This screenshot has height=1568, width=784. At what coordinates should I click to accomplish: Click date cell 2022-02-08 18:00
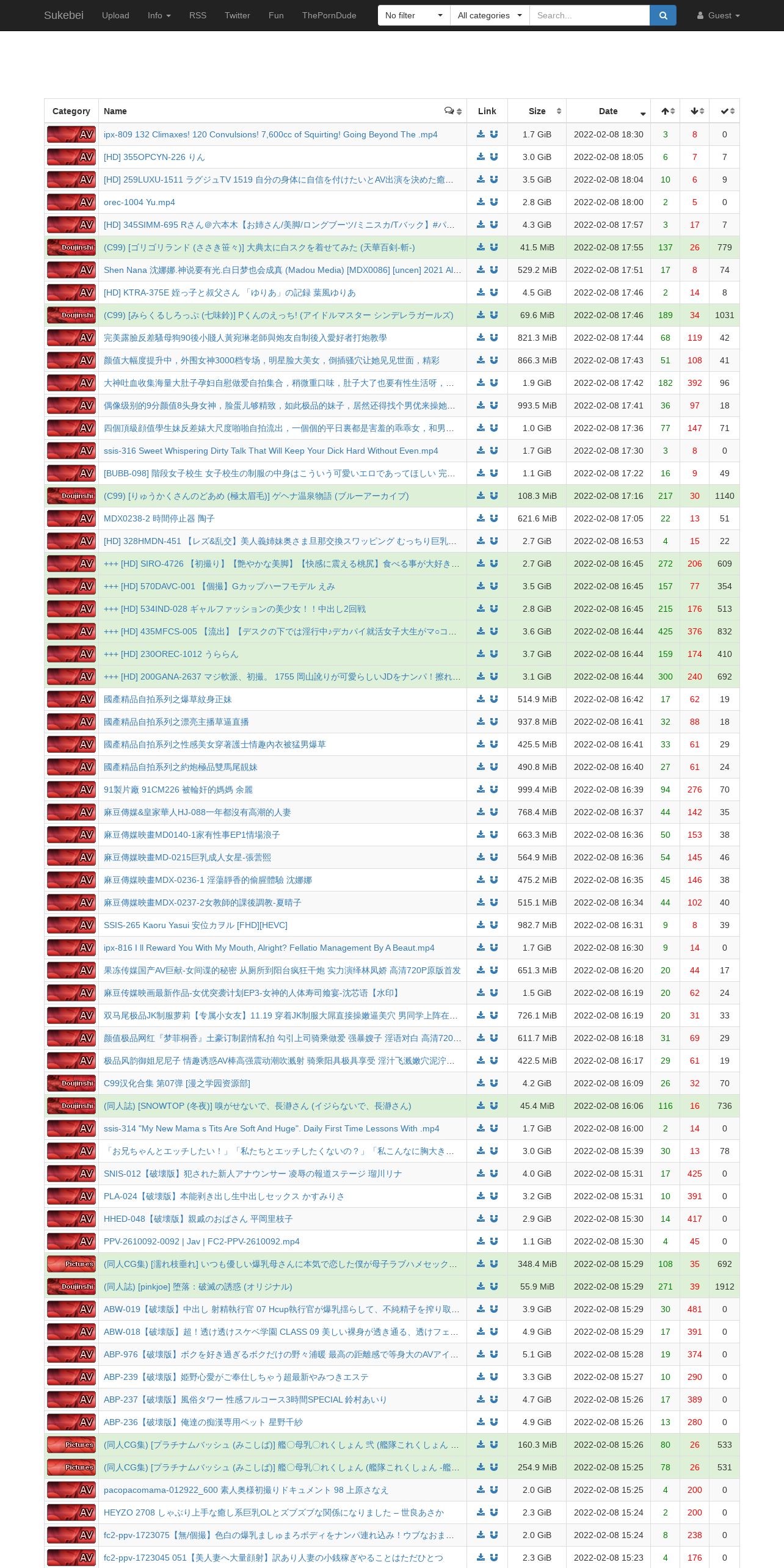[x=608, y=202]
